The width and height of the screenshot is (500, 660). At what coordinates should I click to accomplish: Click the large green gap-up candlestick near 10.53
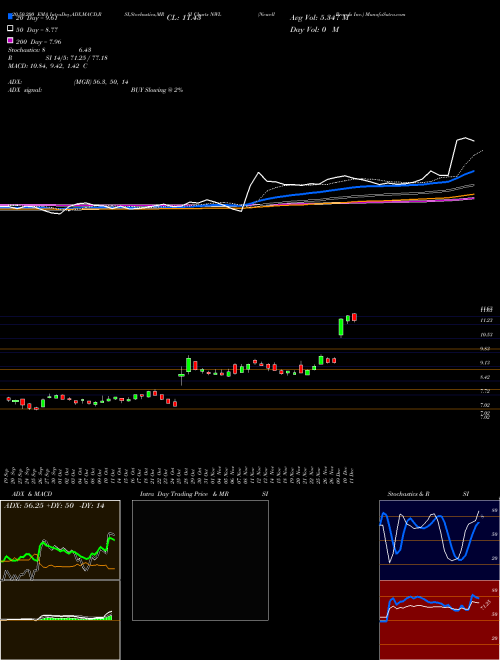point(341,327)
